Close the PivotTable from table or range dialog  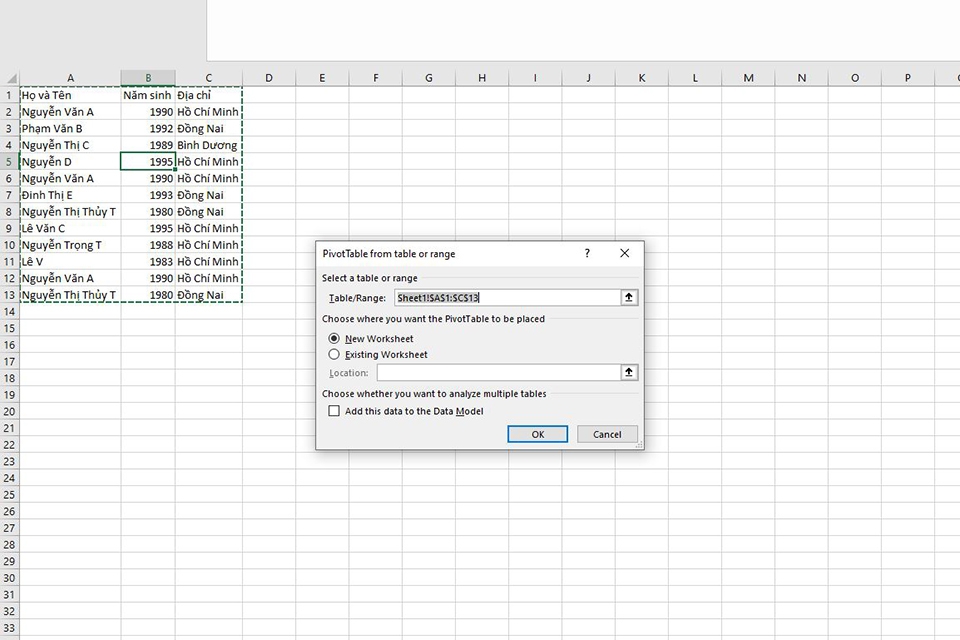624,253
